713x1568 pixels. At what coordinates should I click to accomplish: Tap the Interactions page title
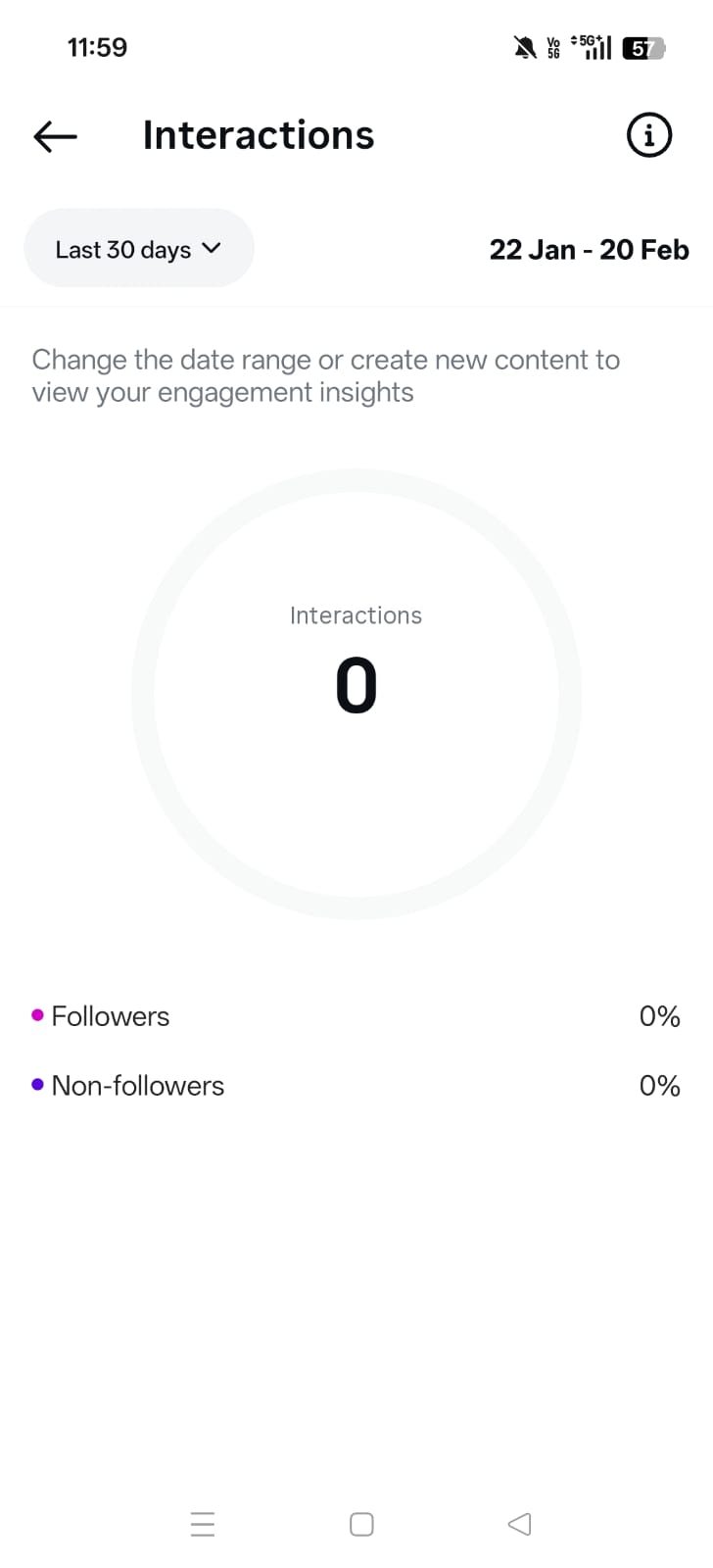pos(259,135)
